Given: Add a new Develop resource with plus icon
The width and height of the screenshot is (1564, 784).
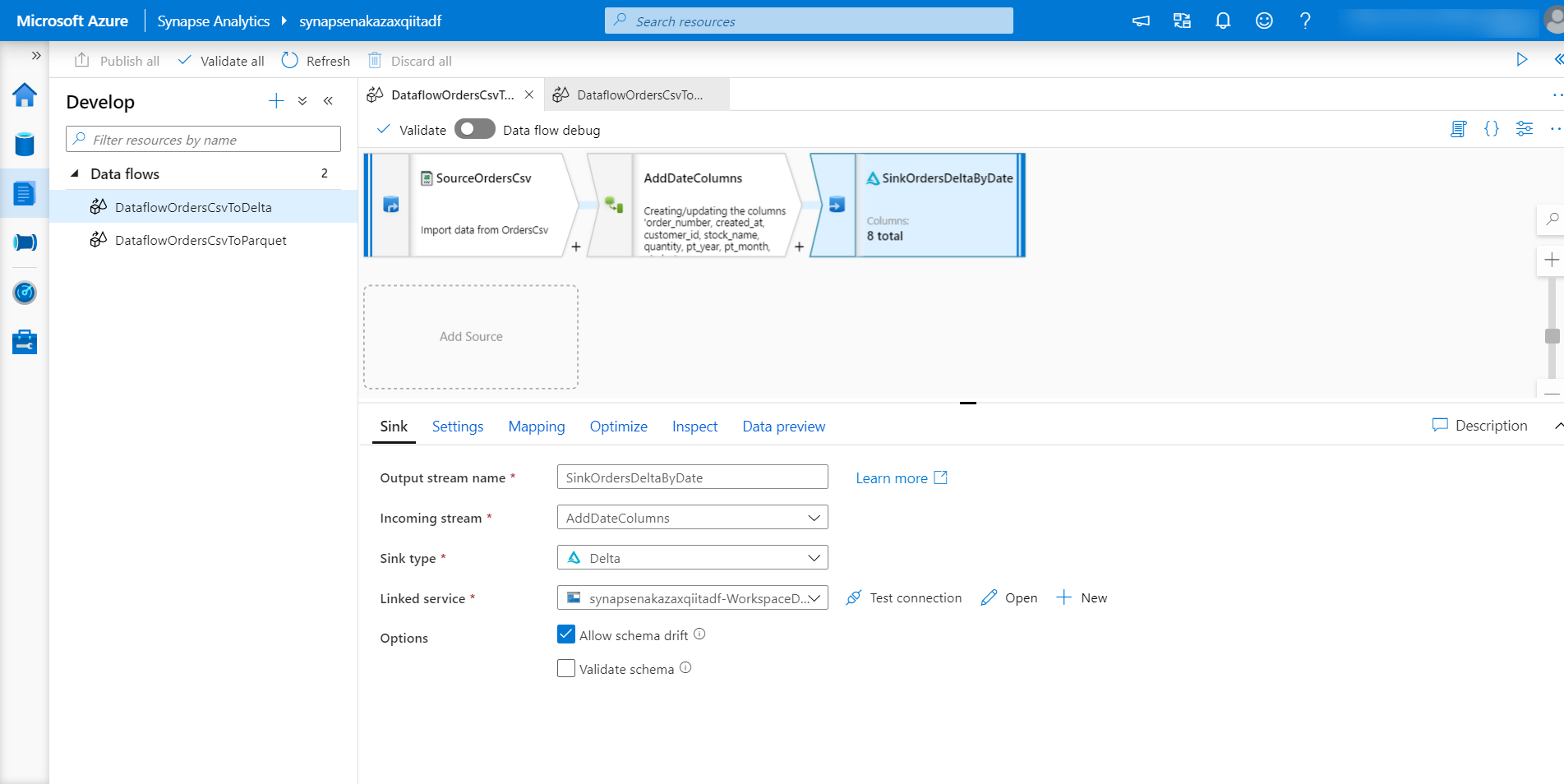Looking at the screenshot, I should (x=276, y=101).
